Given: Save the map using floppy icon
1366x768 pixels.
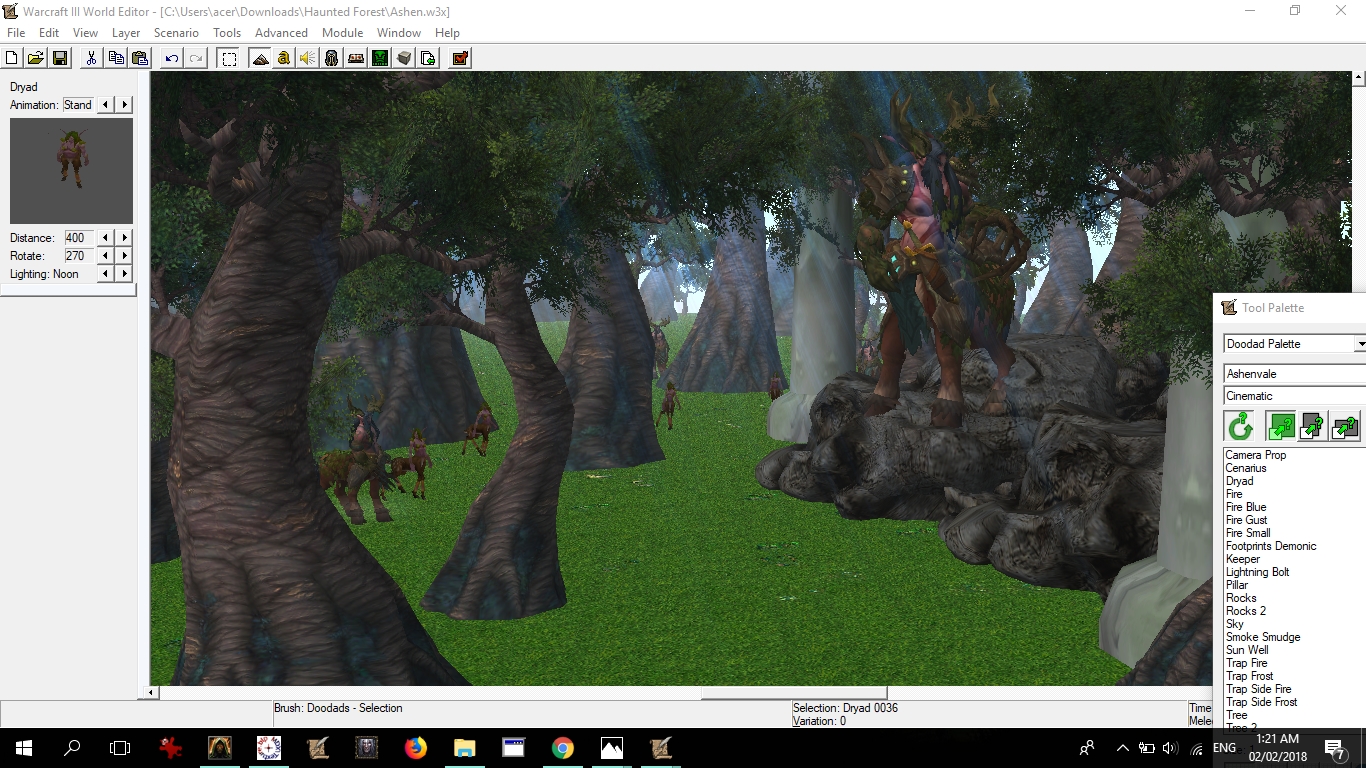Looking at the screenshot, I should (x=60, y=58).
